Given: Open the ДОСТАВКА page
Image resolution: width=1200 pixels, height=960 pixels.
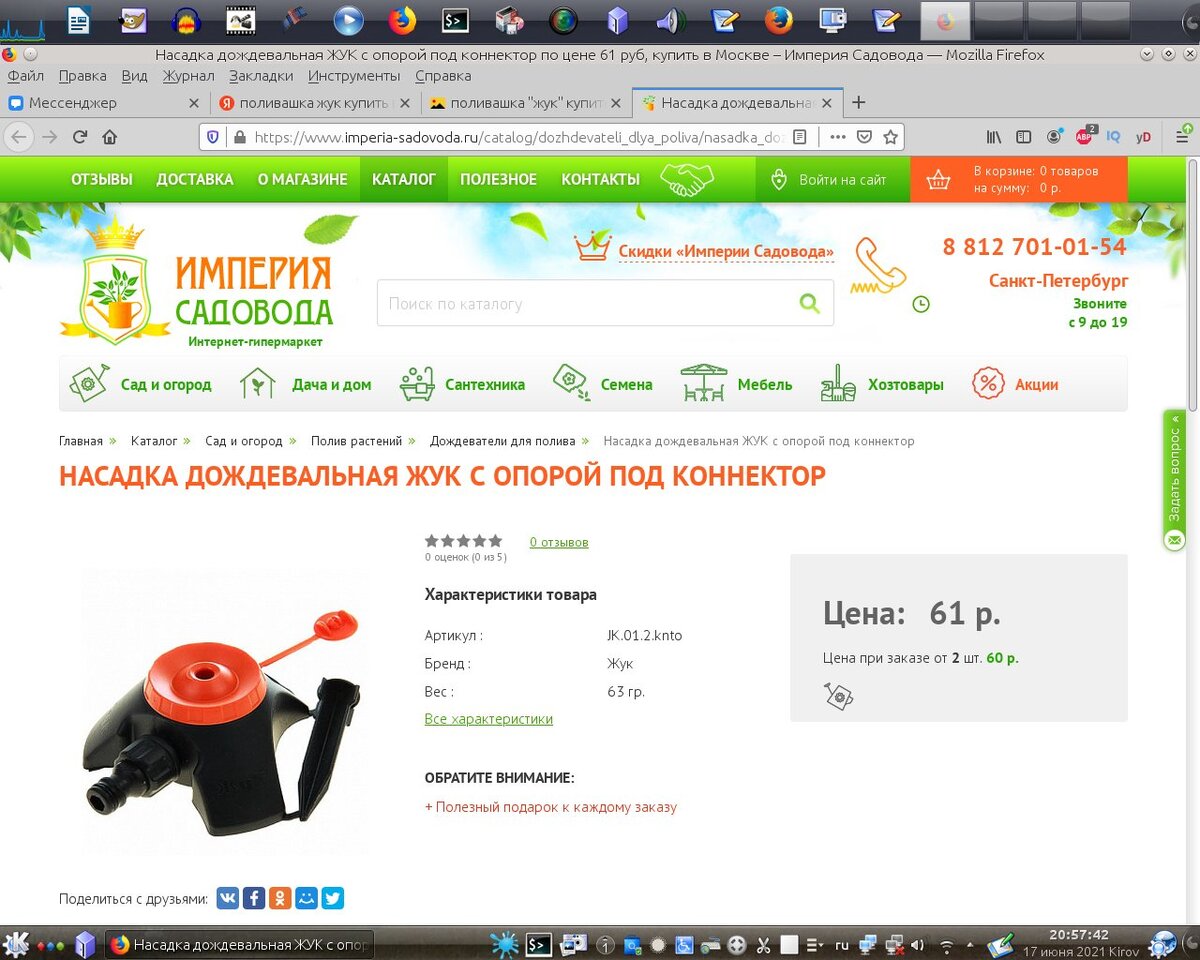Looking at the screenshot, I should 195,180.
